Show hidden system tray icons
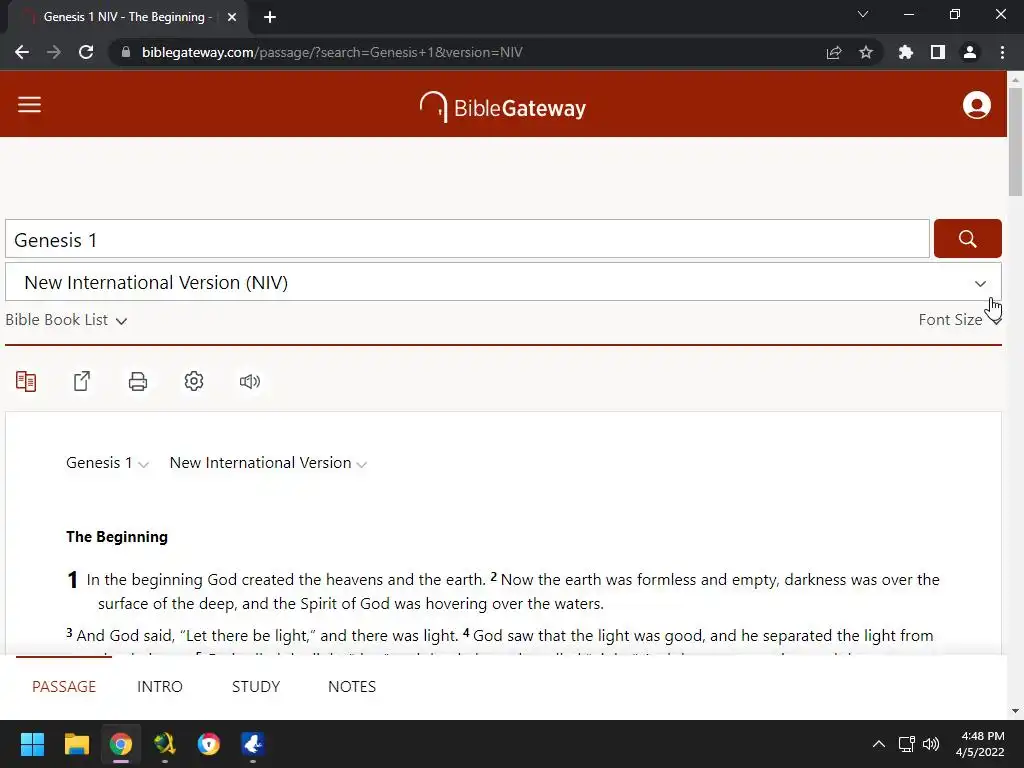Image resolution: width=1024 pixels, height=768 pixels. click(879, 744)
